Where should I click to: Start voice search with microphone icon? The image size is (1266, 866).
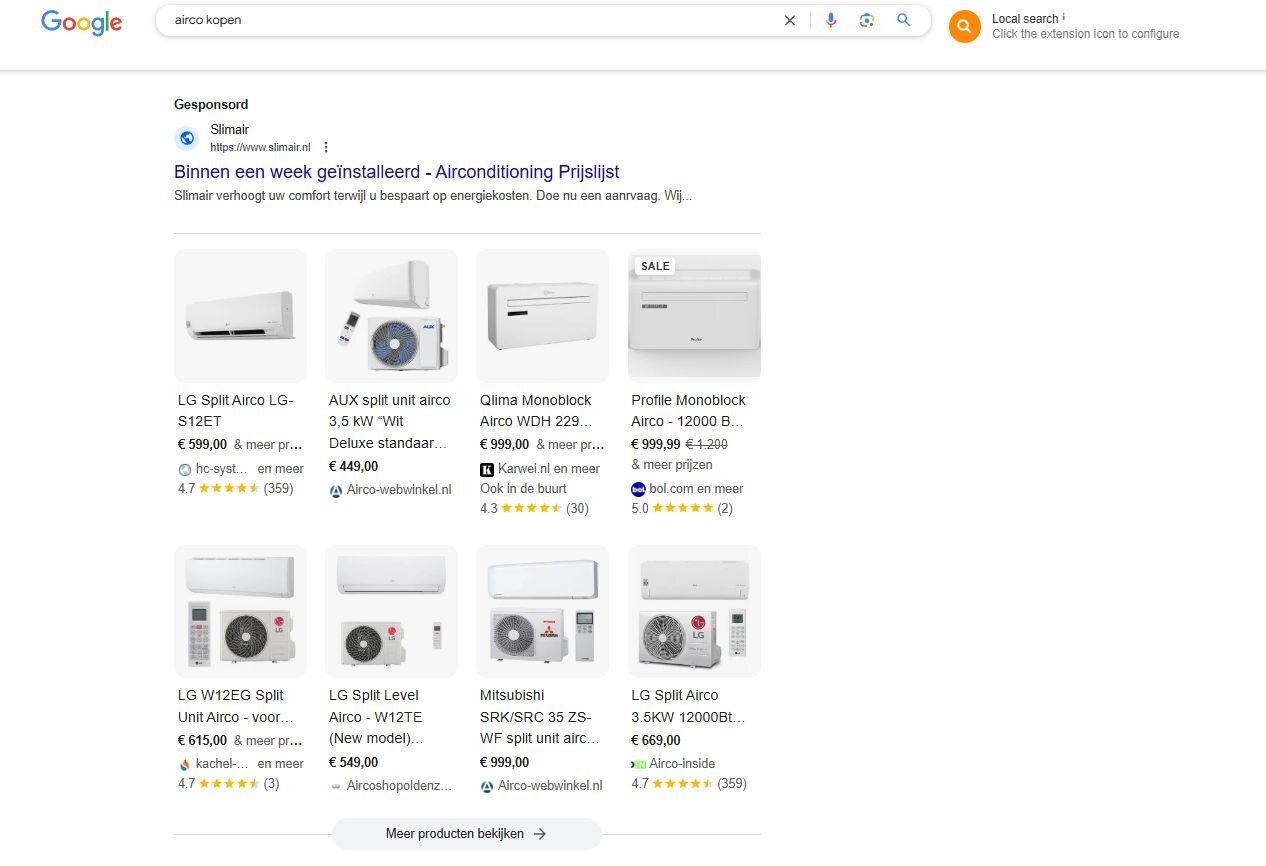[x=830, y=20]
